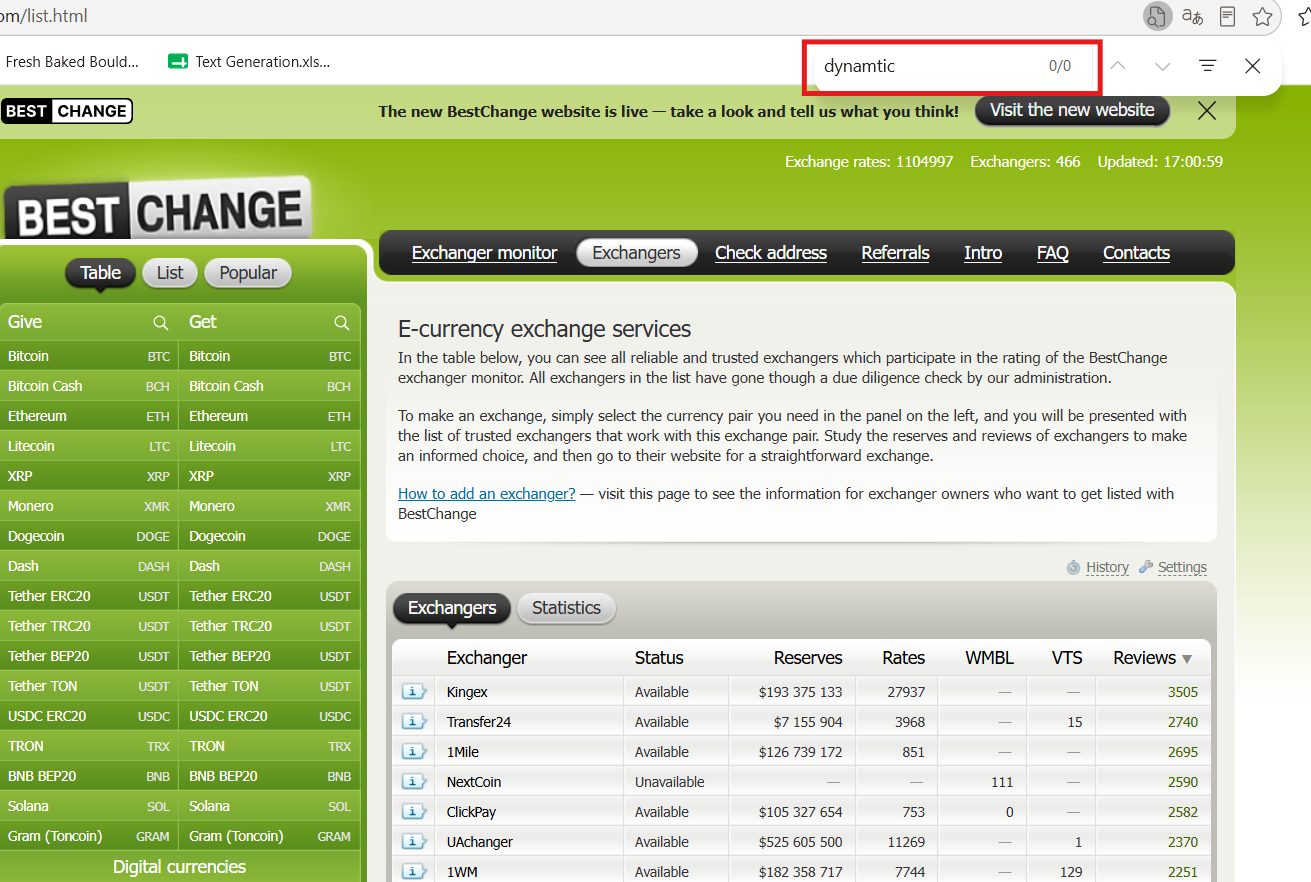1311x882 pixels.
Task: Select Solana in Give column
Action: point(89,806)
